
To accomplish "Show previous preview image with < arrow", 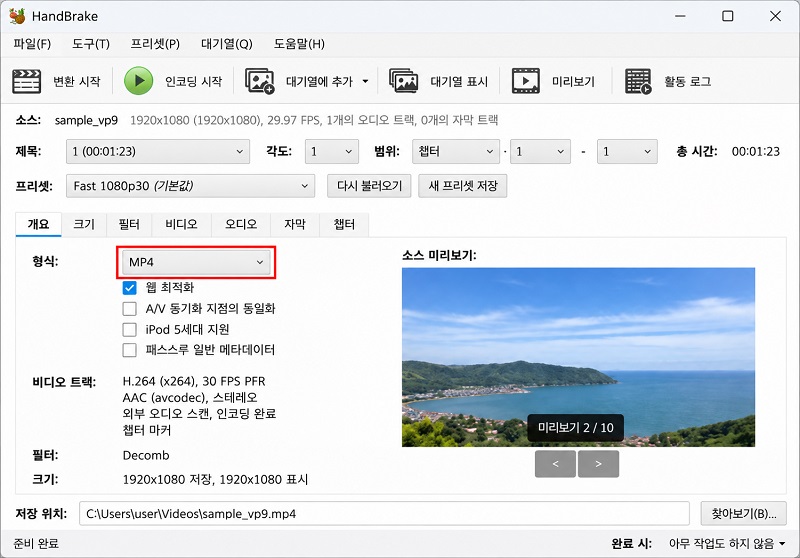I will coord(556,464).
